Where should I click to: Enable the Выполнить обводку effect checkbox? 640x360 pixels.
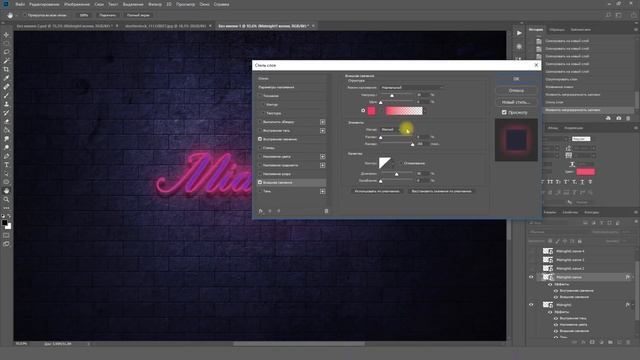(260, 122)
